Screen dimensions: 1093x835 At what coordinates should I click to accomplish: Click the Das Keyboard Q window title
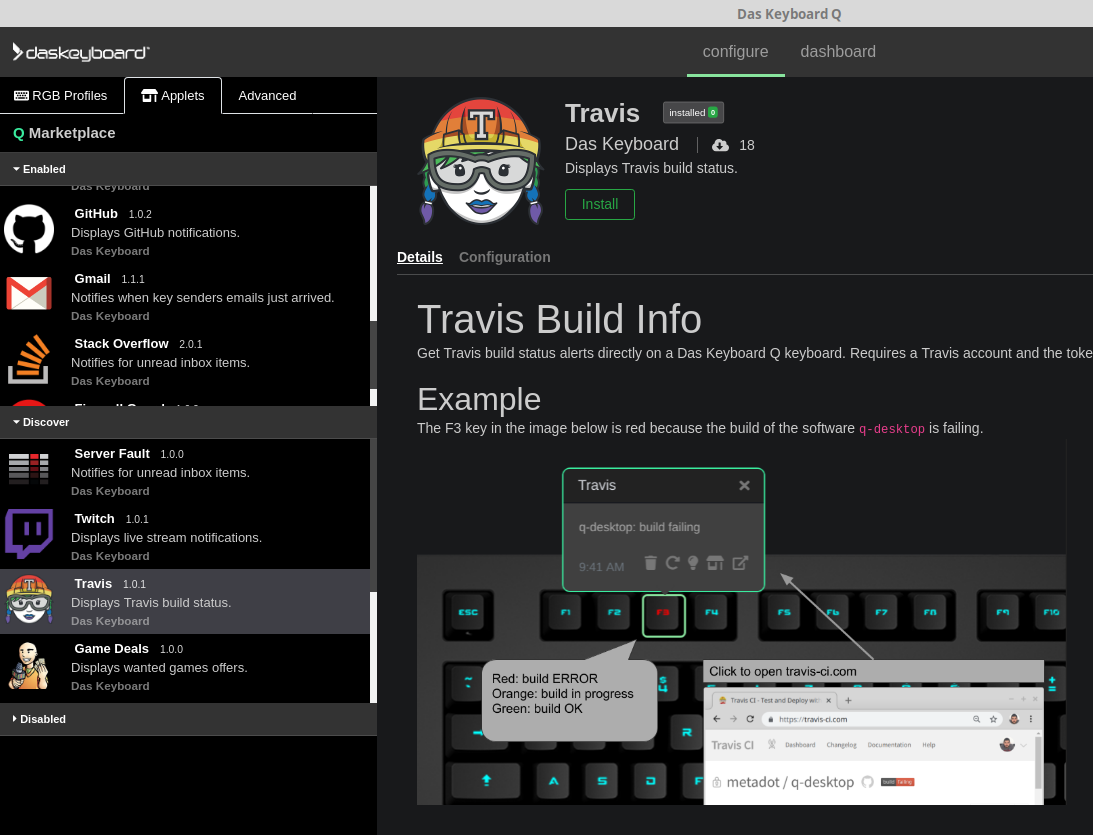coord(789,14)
